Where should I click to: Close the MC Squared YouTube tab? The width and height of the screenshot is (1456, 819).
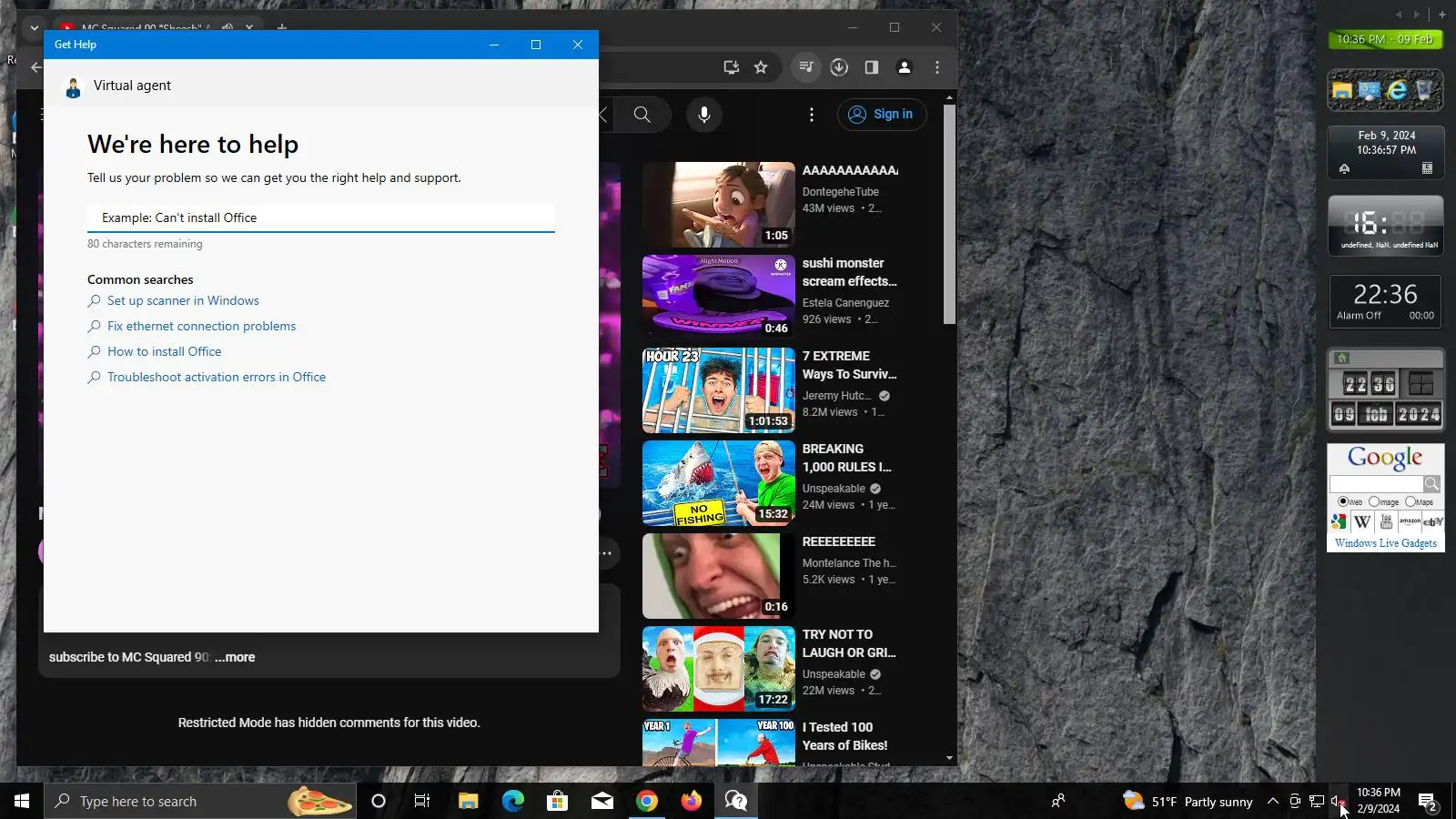tap(249, 27)
